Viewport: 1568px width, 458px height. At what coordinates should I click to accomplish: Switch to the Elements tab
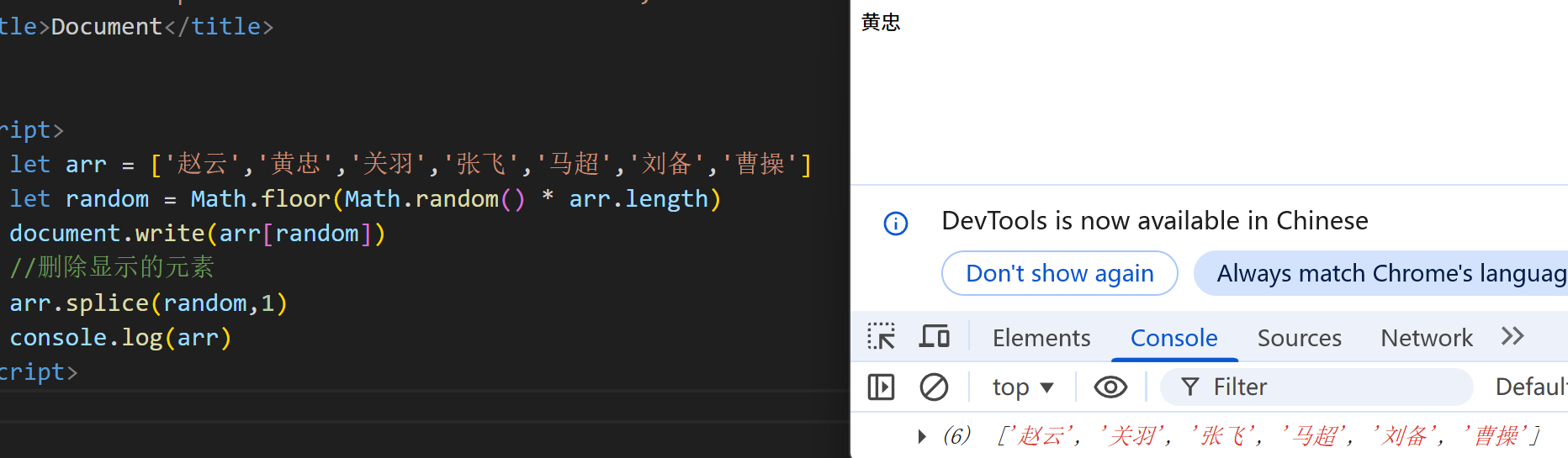coord(1041,338)
